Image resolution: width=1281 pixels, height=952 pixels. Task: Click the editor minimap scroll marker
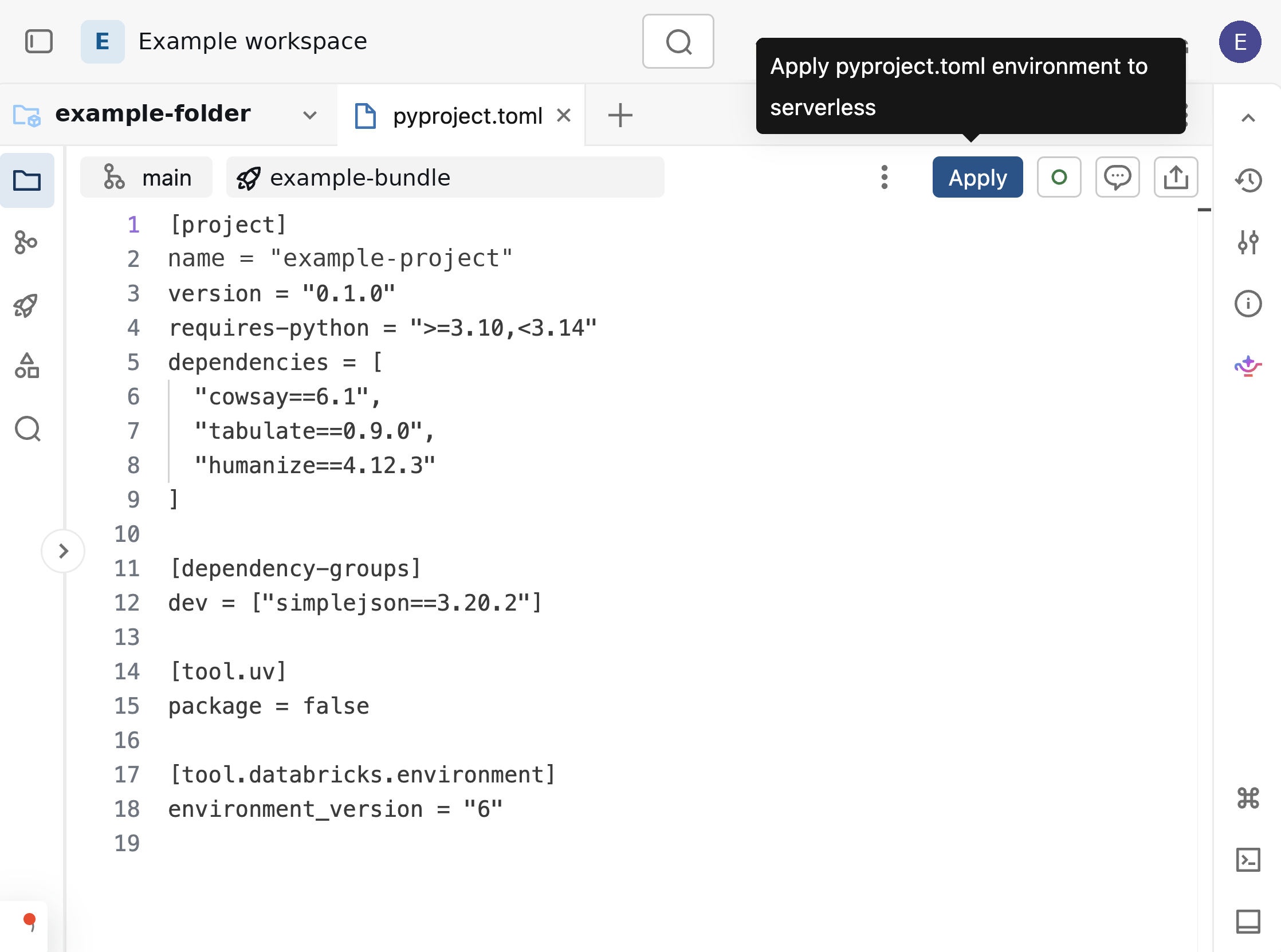pos(1204,210)
